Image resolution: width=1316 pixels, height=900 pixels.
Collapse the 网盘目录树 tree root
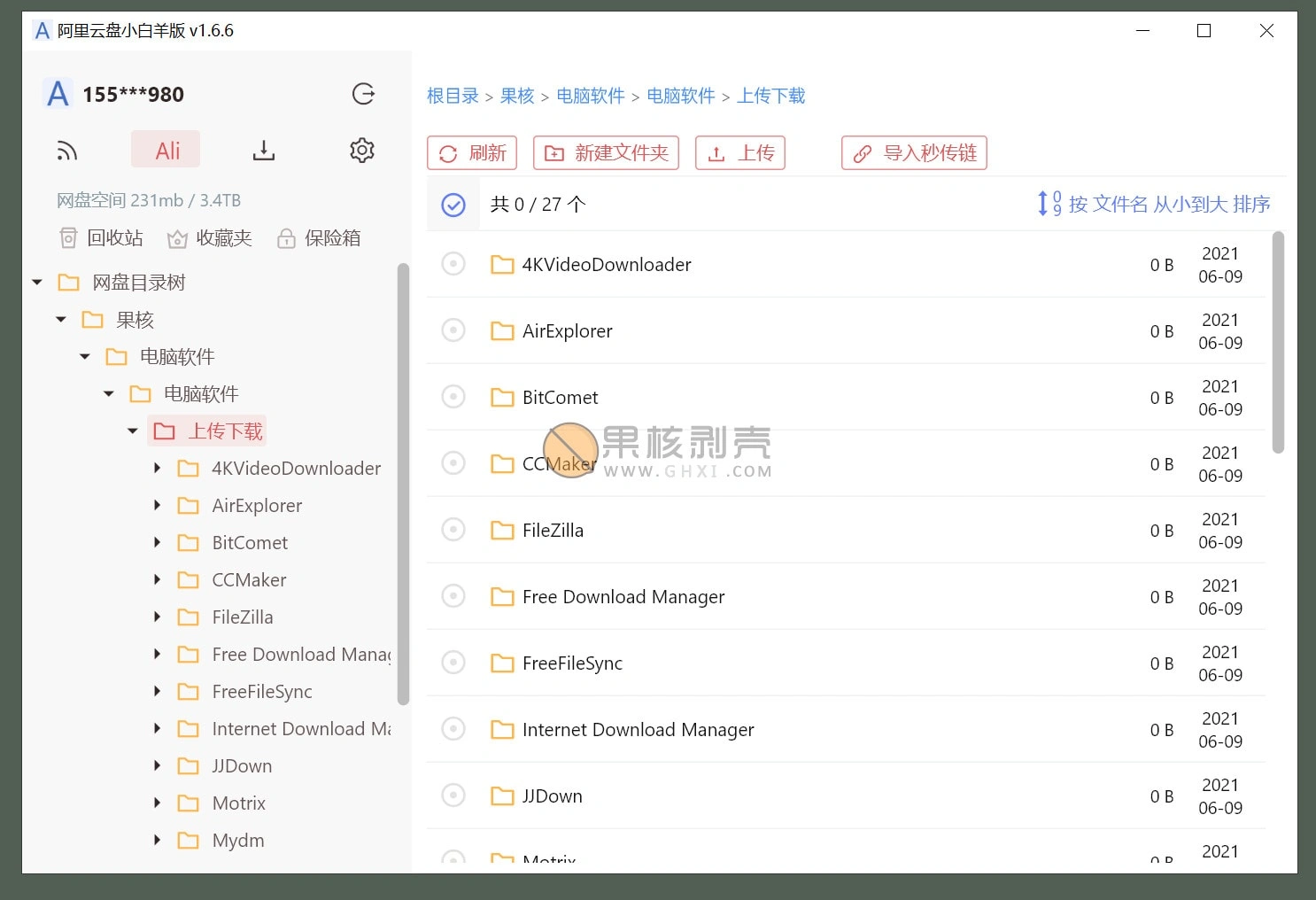pyautogui.click(x=37, y=283)
